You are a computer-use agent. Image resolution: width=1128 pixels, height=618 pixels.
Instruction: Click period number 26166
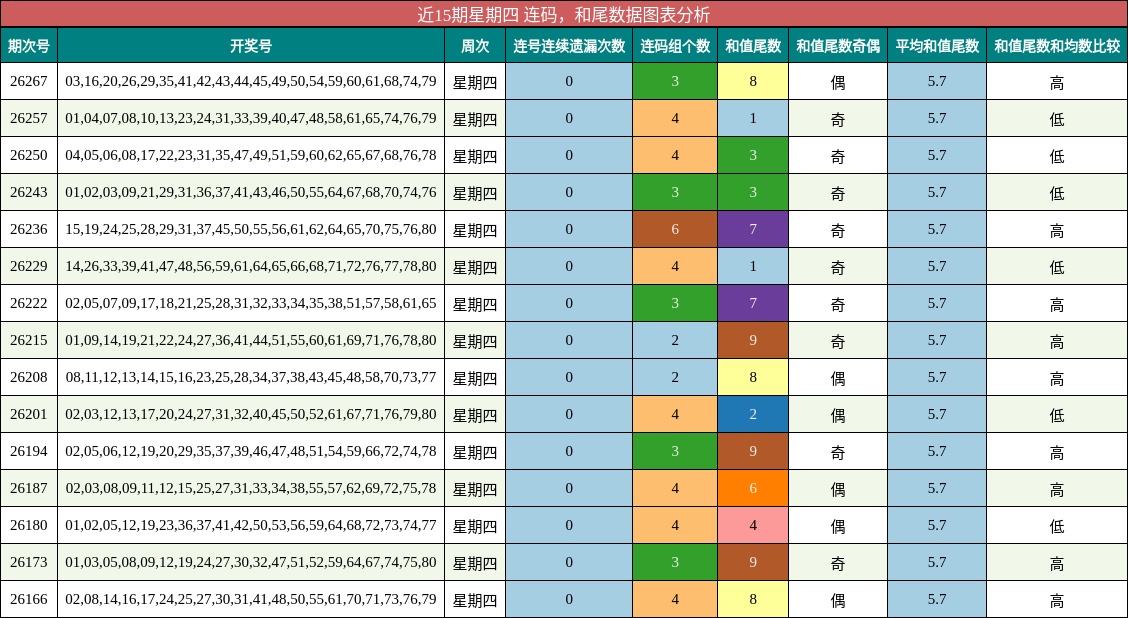[29, 600]
